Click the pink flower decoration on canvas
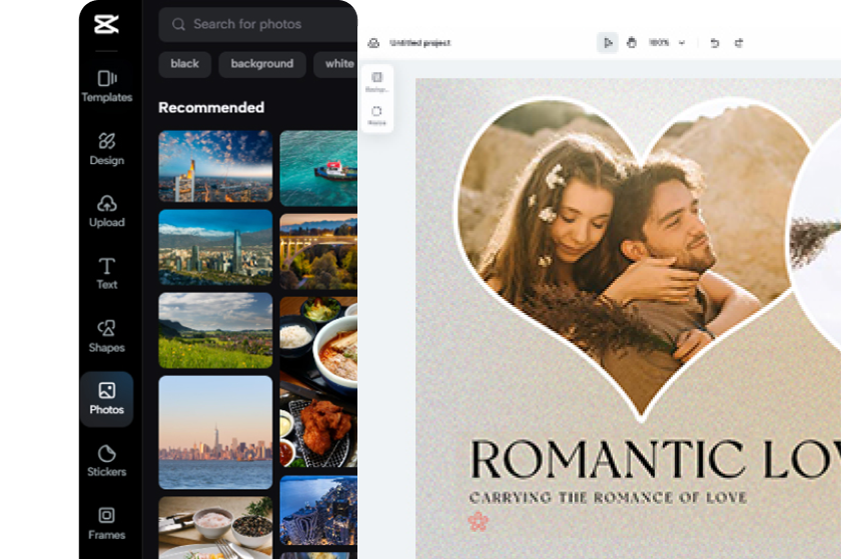Image resolution: width=841 pixels, height=559 pixels. pyautogui.click(x=478, y=521)
